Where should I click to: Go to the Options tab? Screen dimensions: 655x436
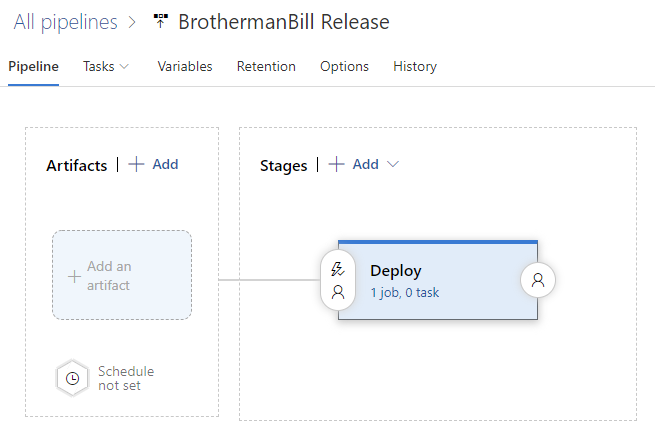pyautogui.click(x=344, y=66)
